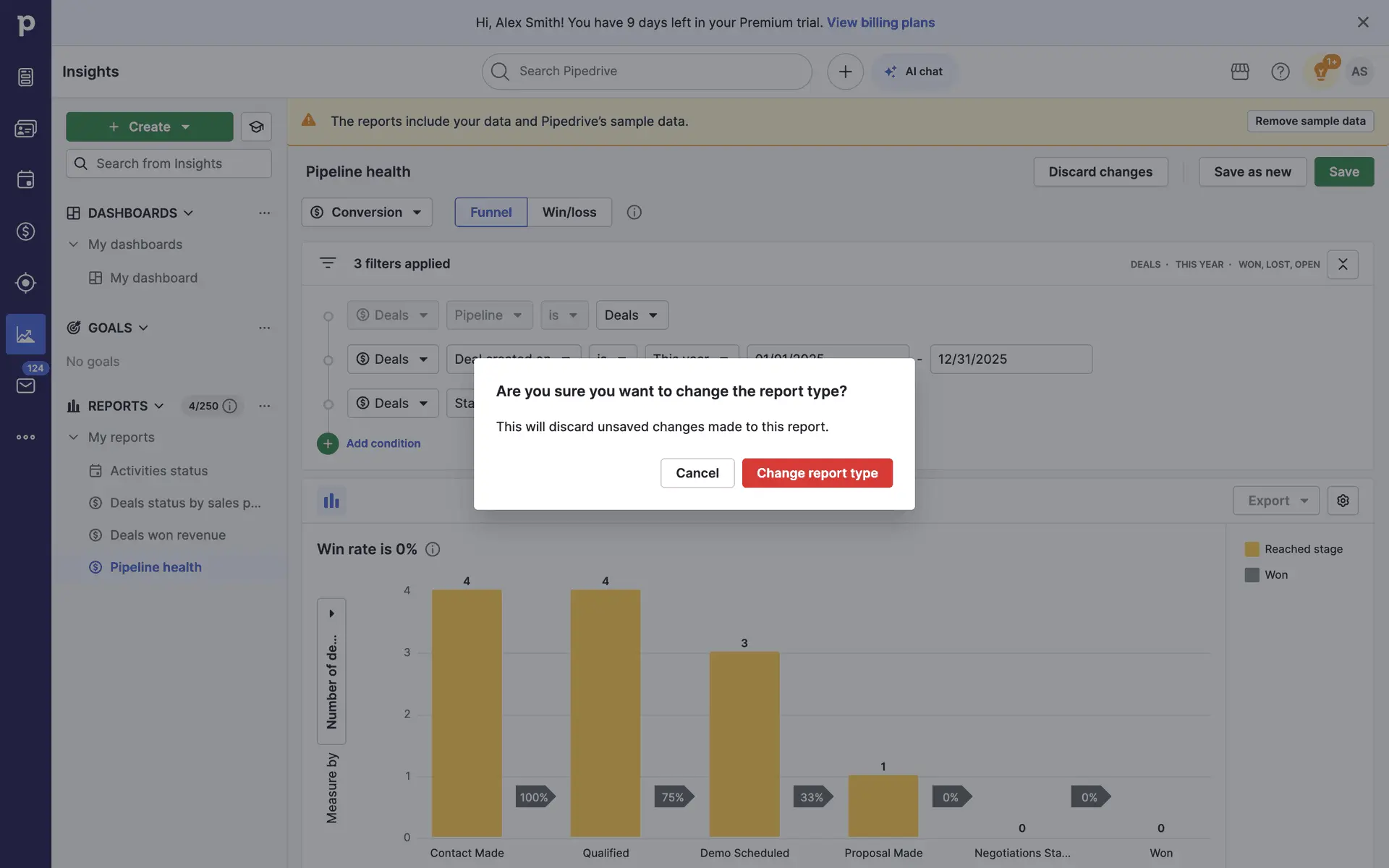Toggle the Reached stage legend item

(x=1294, y=549)
